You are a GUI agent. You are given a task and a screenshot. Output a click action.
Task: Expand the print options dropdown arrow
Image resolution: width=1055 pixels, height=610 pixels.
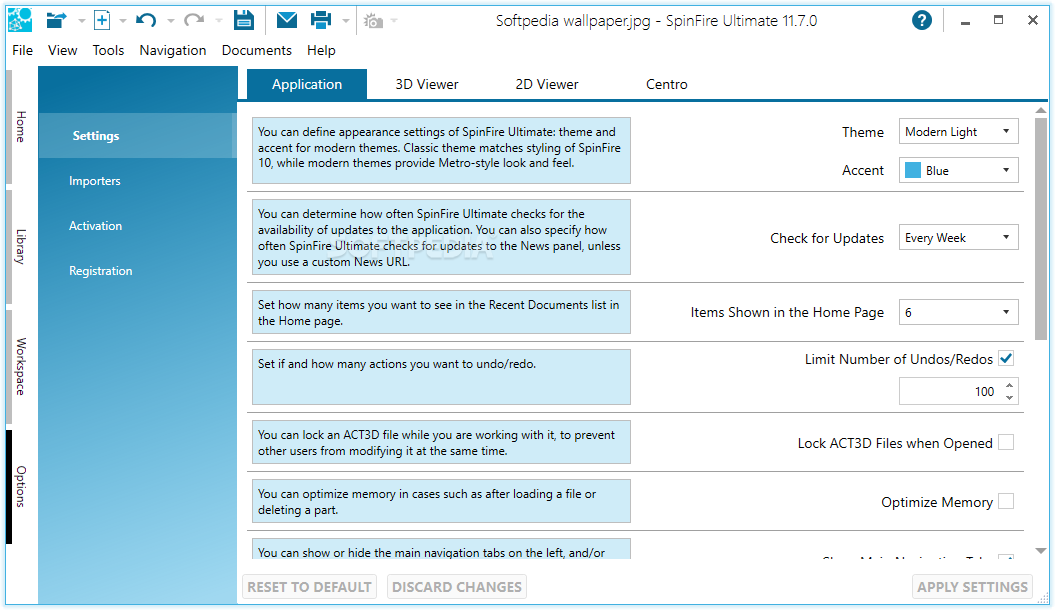pos(346,21)
